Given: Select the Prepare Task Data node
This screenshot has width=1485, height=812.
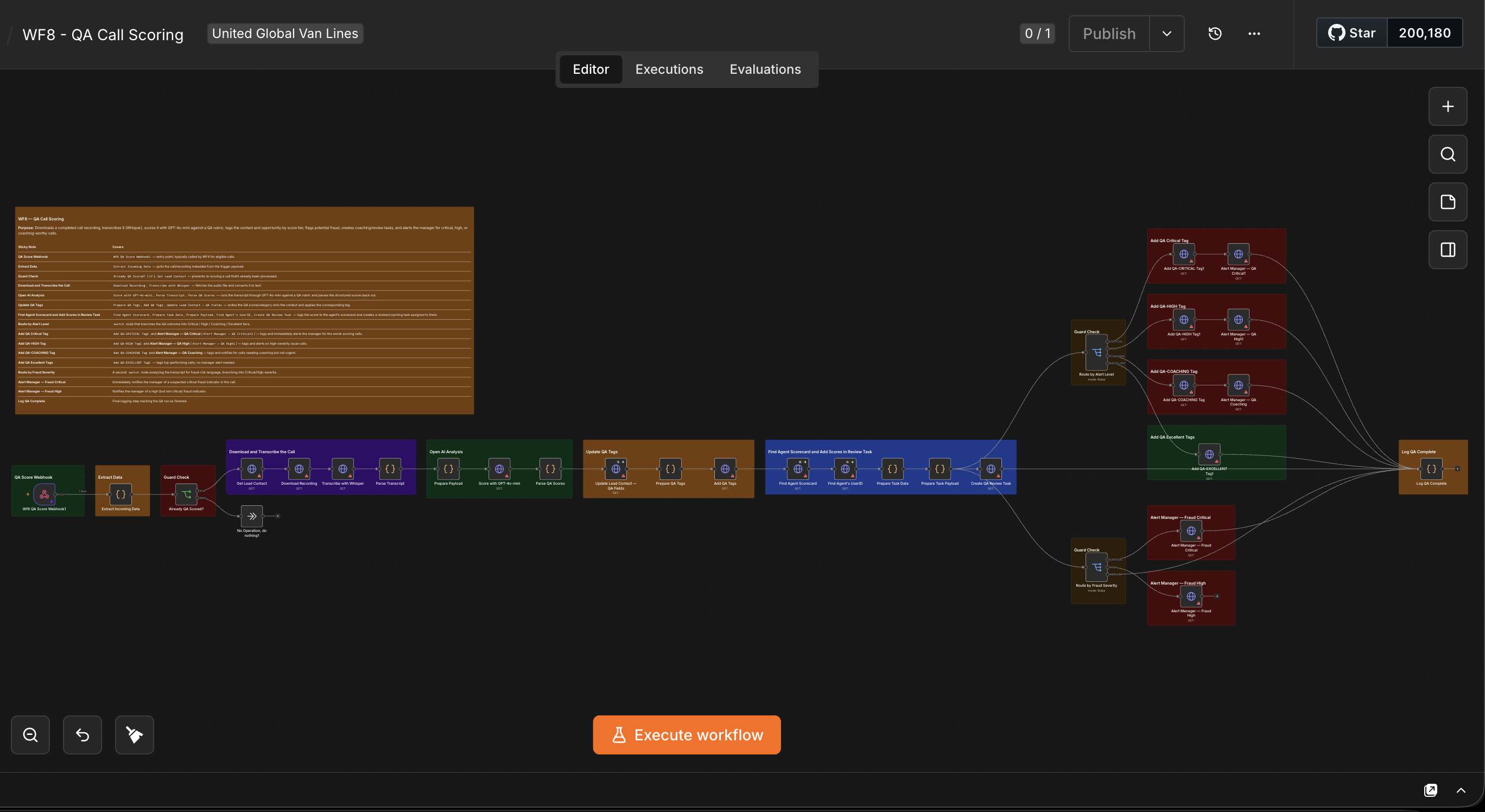Looking at the screenshot, I should pyautogui.click(x=892, y=469).
